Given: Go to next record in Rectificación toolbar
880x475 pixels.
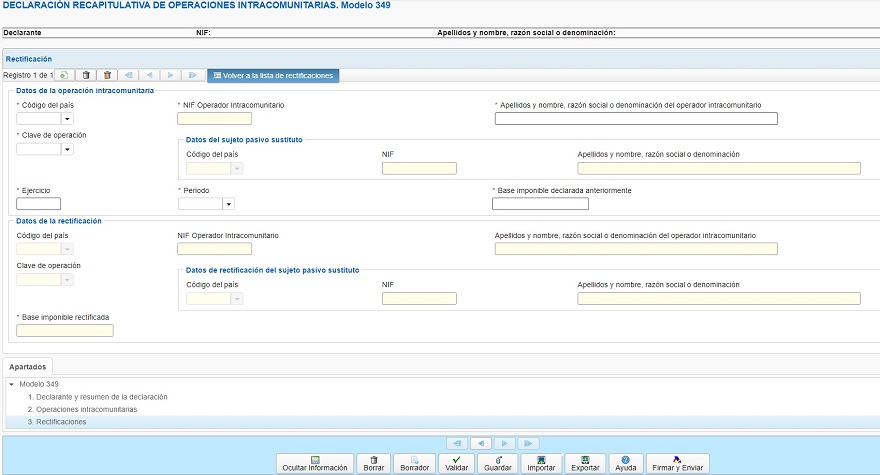Looking at the screenshot, I should point(171,75).
